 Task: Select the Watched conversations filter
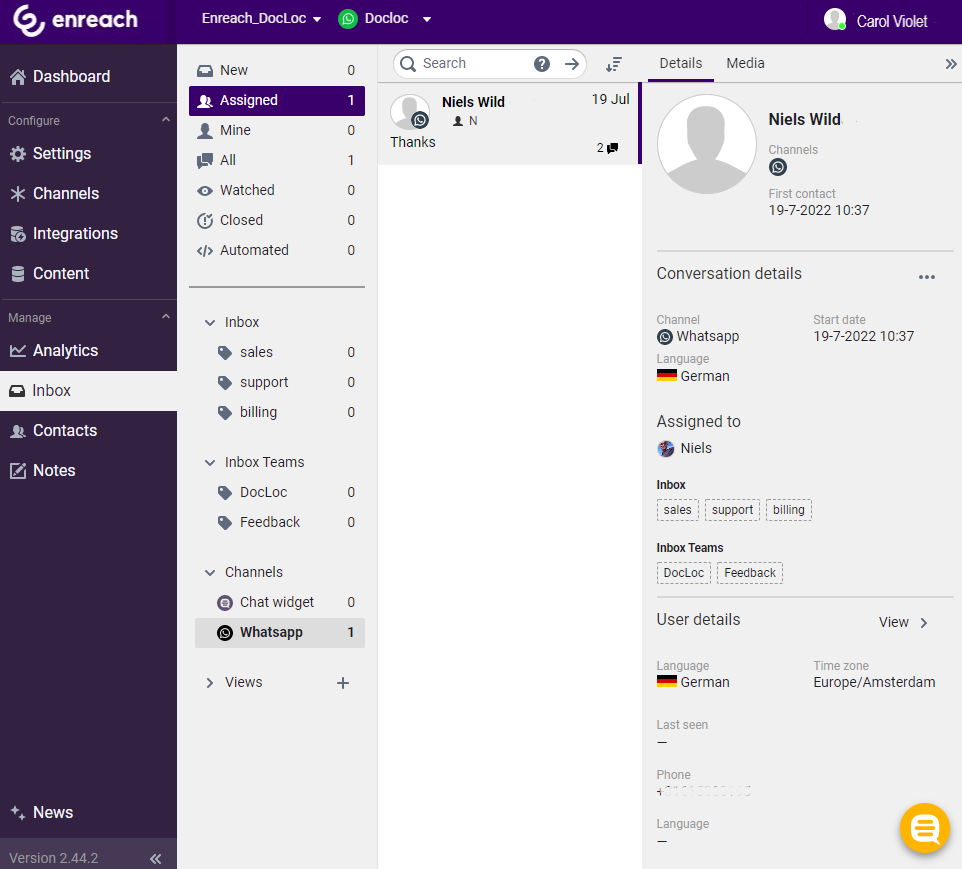[x=247, y=190]
